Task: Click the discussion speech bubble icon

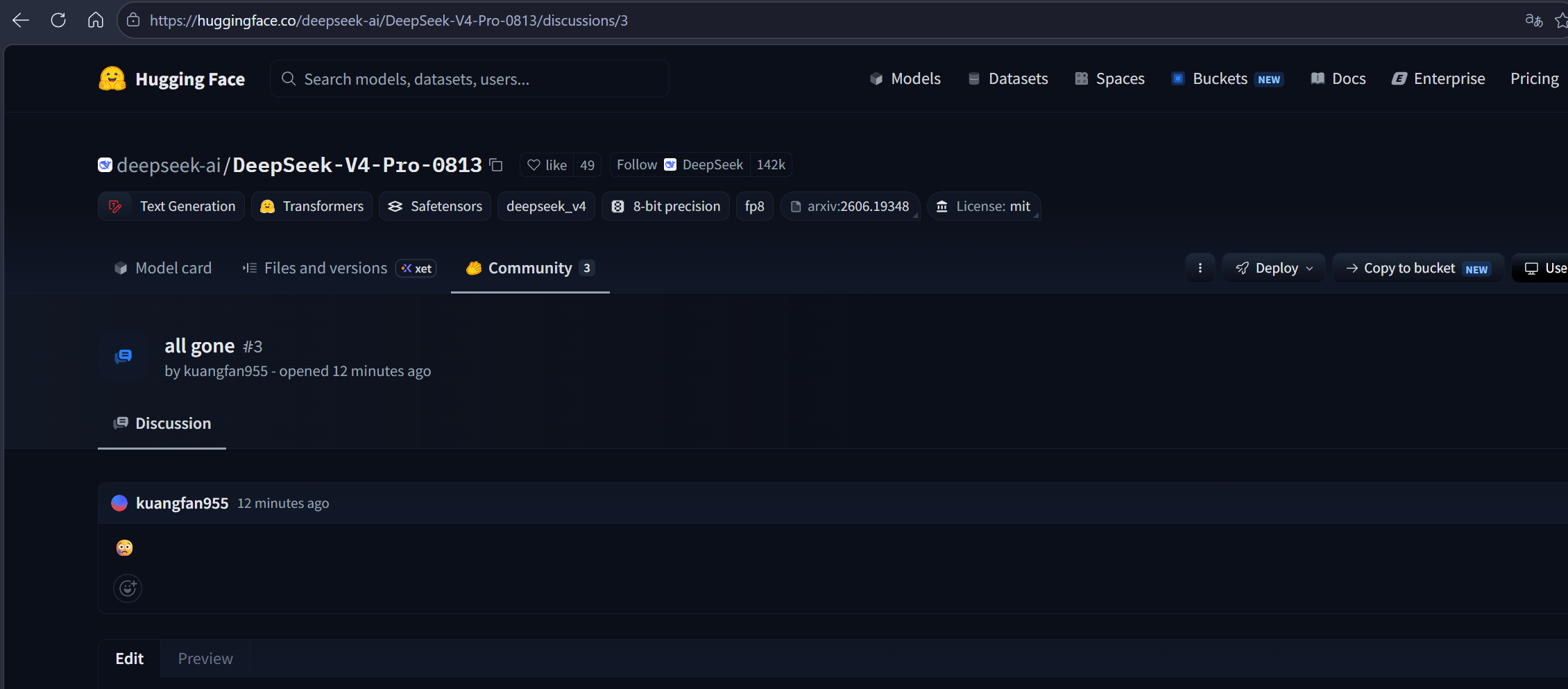Action: [123, 357]
